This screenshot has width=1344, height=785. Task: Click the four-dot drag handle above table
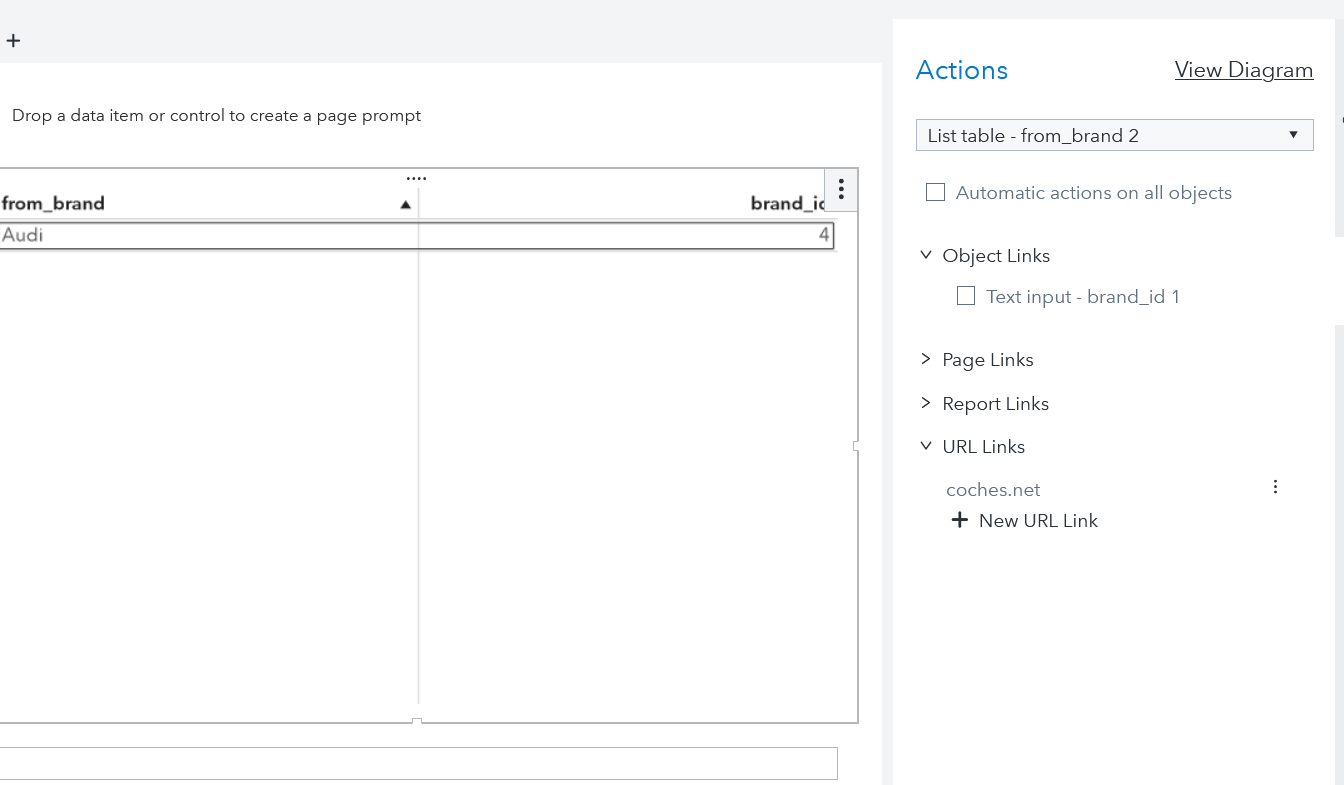coord(417,179)
